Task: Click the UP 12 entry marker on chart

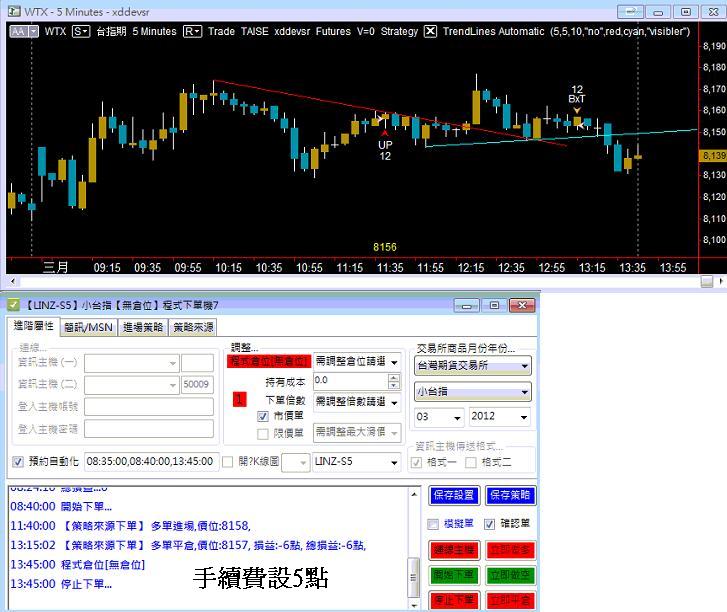Action: (385, 147)
